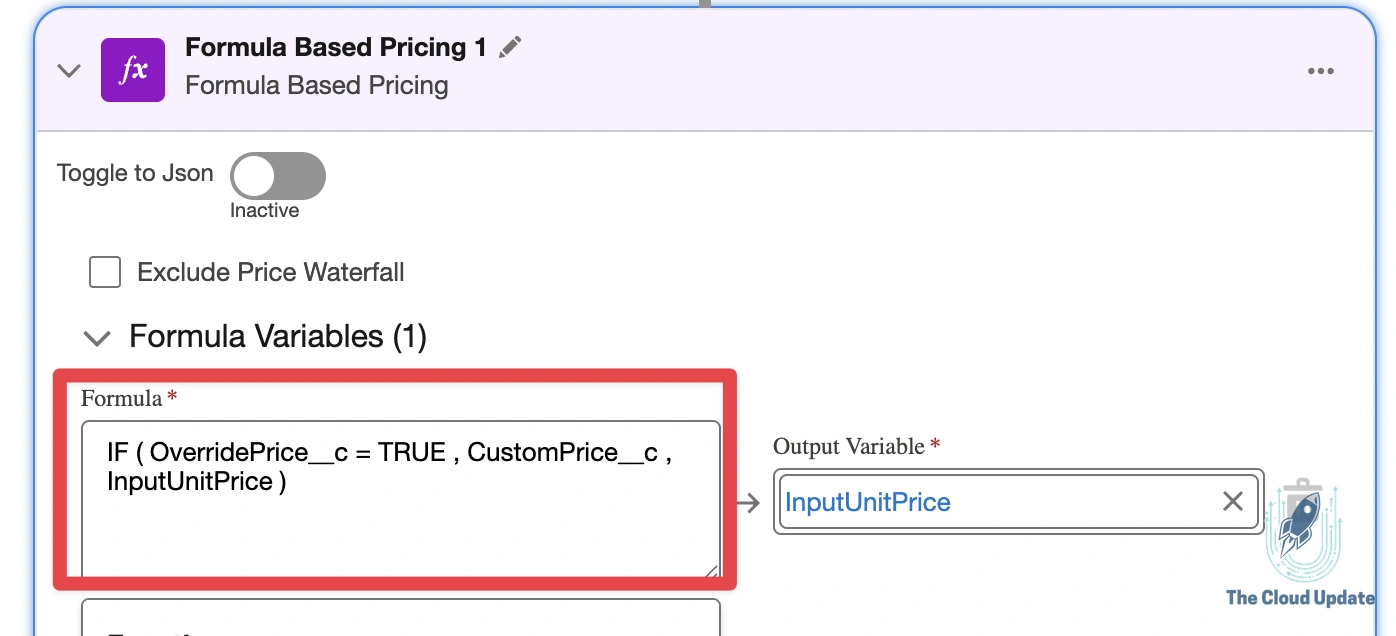Activate the Inactive toggle control
1396x636 pixels.
(x=277, y=175)
